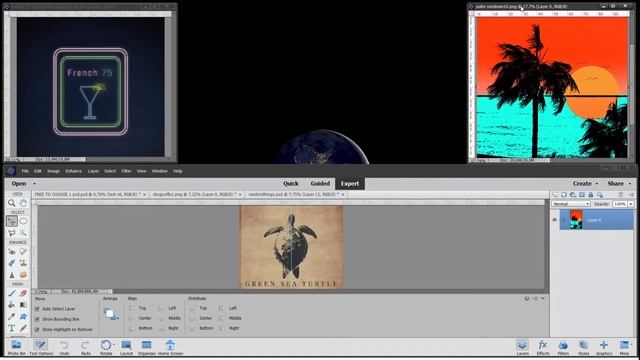Select the Zoom tool
This screenshot has width=640, height=360.
click(11, 203)
